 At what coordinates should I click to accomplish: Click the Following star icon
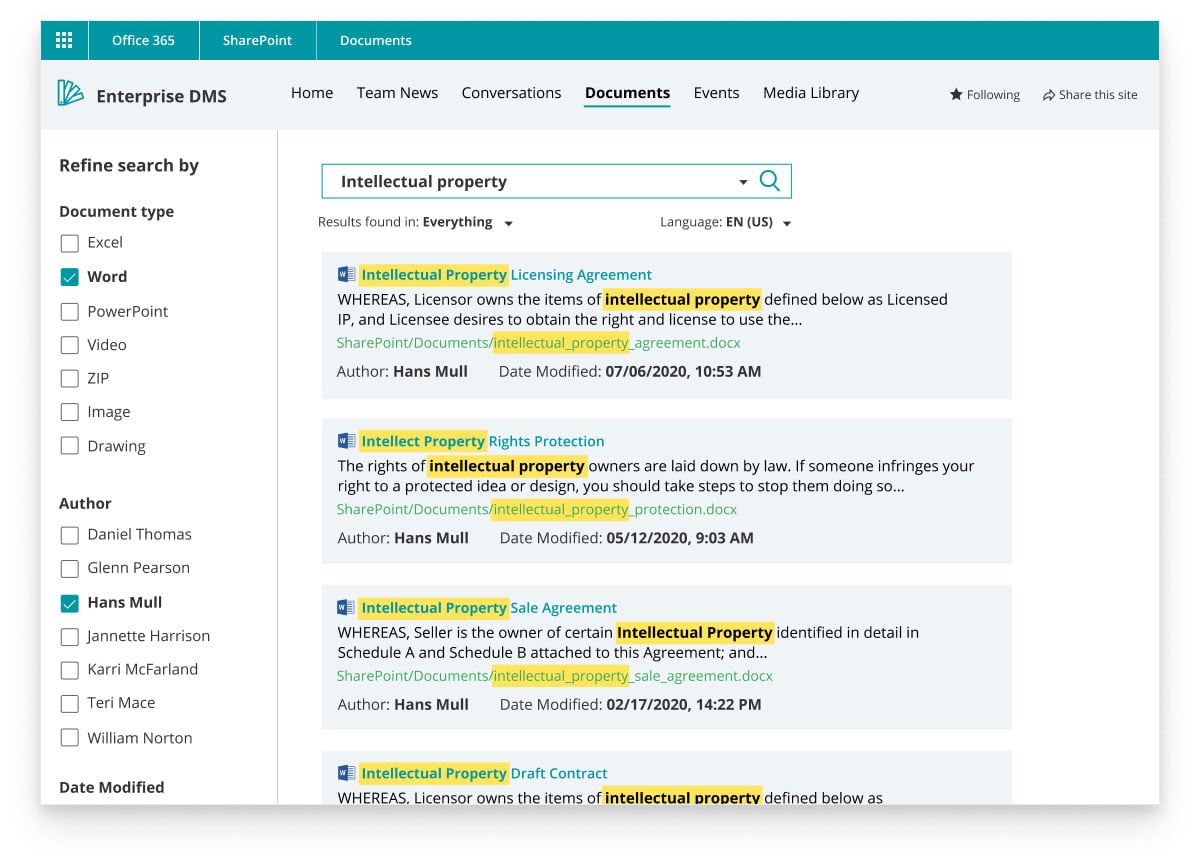(956, 95)
